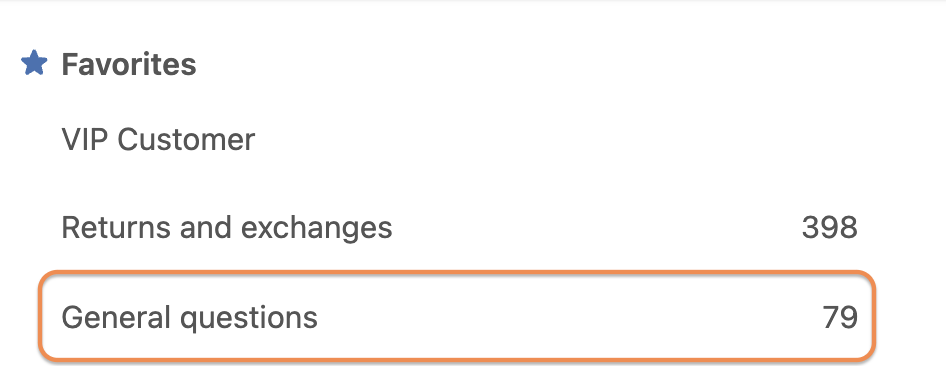Click the word Favorites
Viewport: 946px width, 386px height.
(129, 64)
